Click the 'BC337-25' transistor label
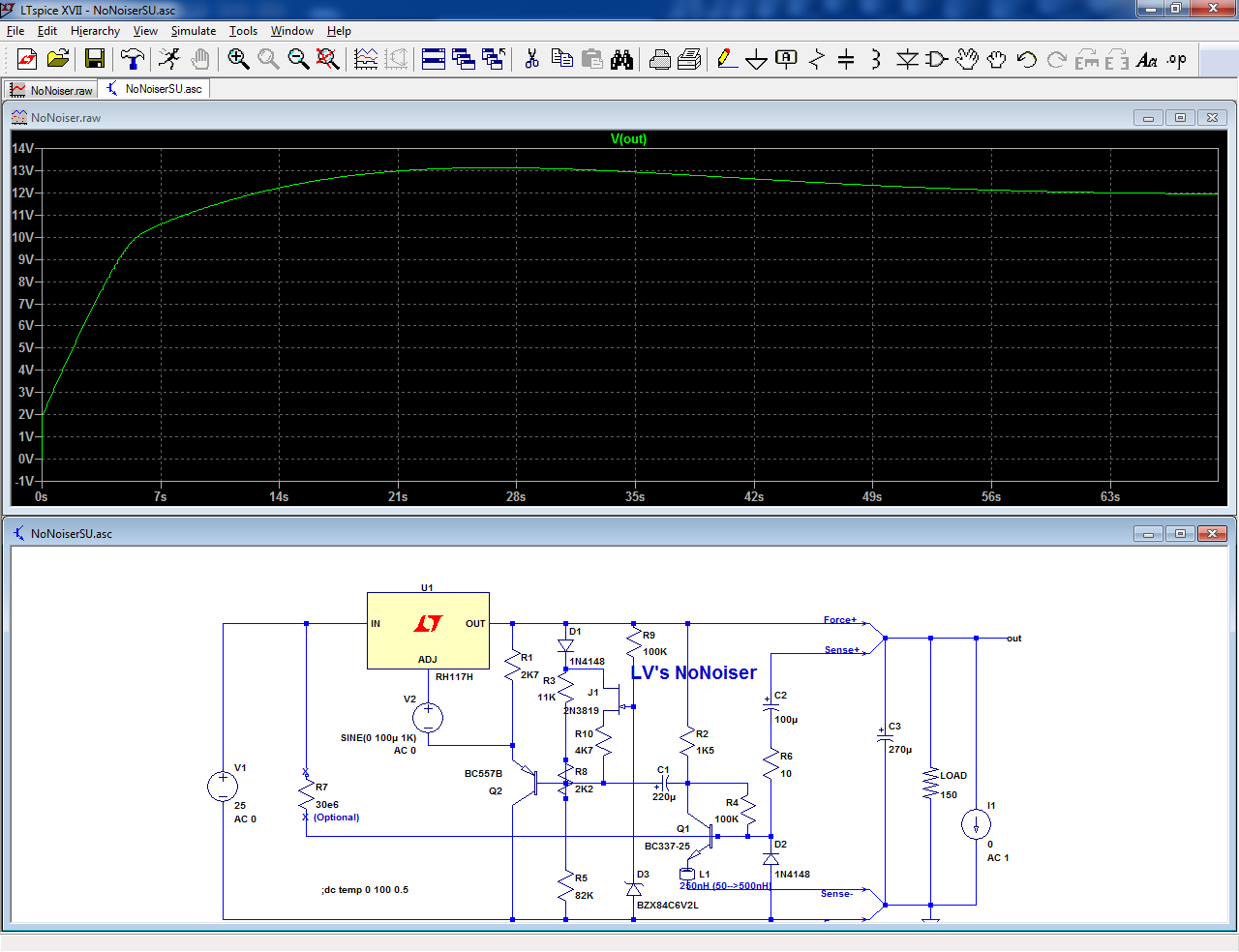 (668, 846)
